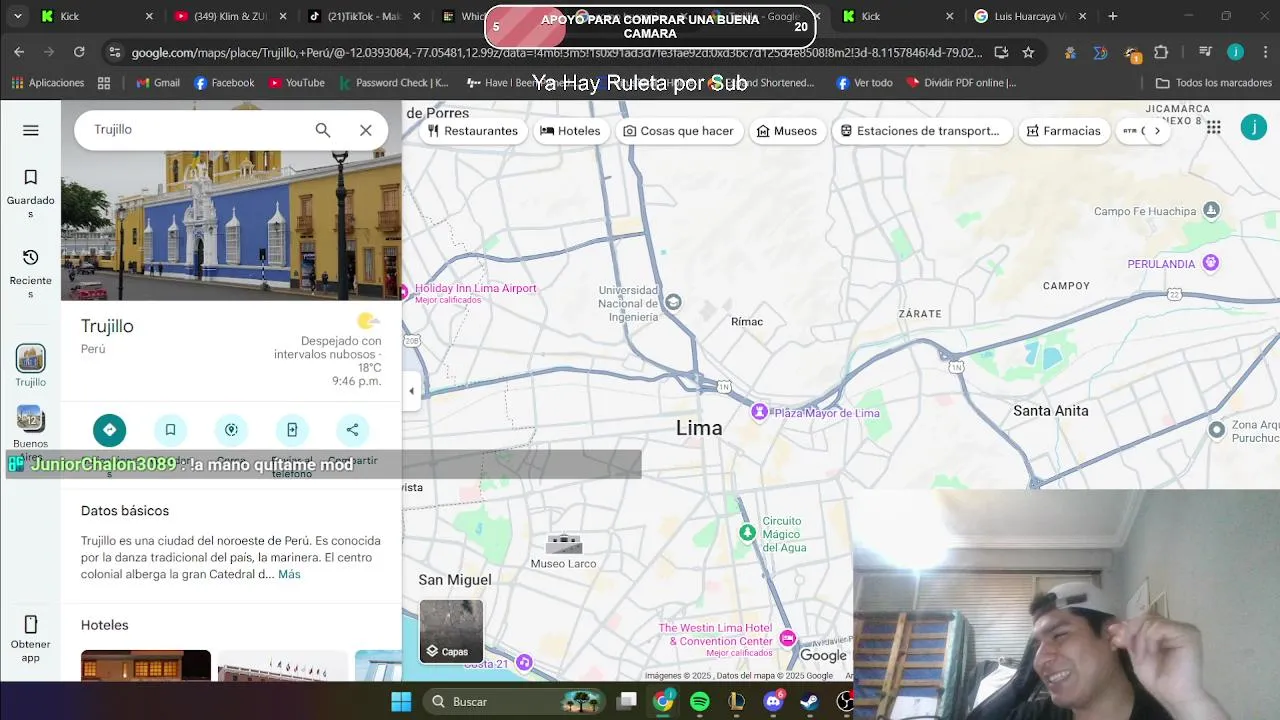Reload the page in Chrome
Viewport: 1280px width, 720px height.
click(79, 52)
